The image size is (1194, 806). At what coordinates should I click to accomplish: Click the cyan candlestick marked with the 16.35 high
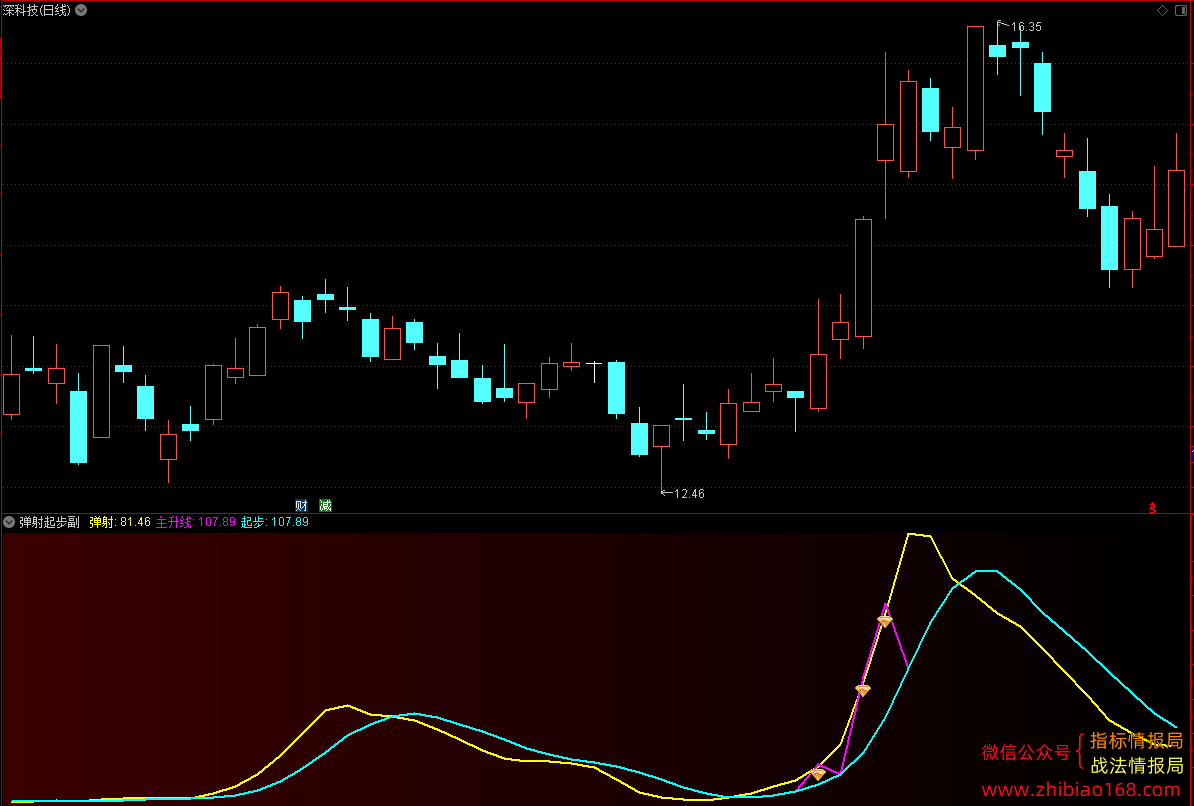998,50
